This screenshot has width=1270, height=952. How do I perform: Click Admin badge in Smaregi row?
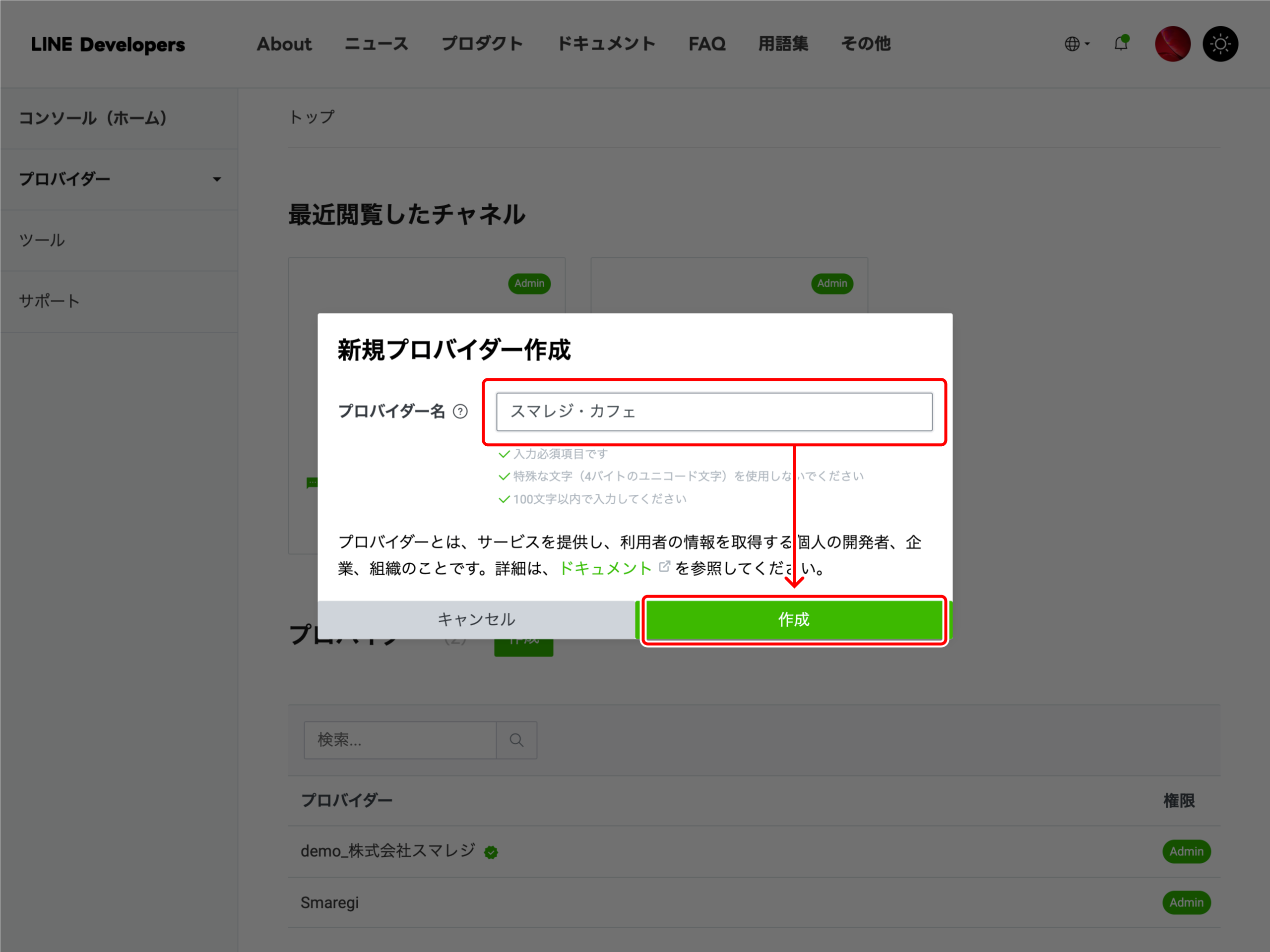pos(1186,902)
